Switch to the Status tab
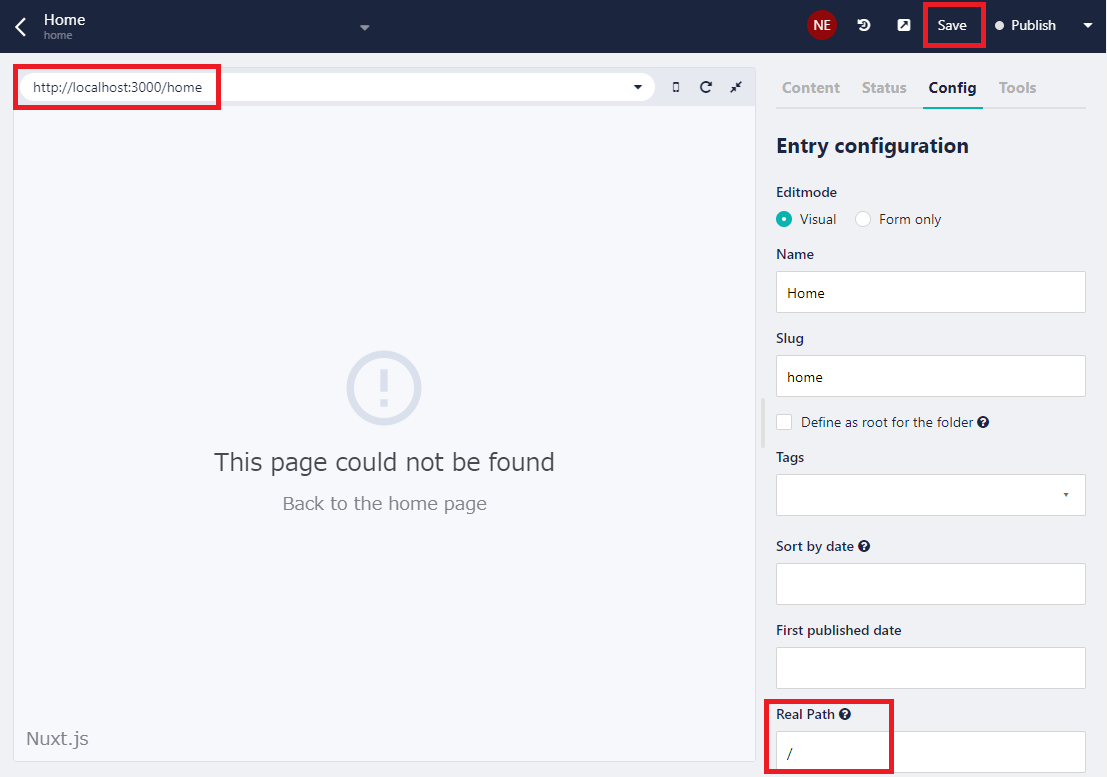Viewport: 1107px width, 777px height. point(884,88)
